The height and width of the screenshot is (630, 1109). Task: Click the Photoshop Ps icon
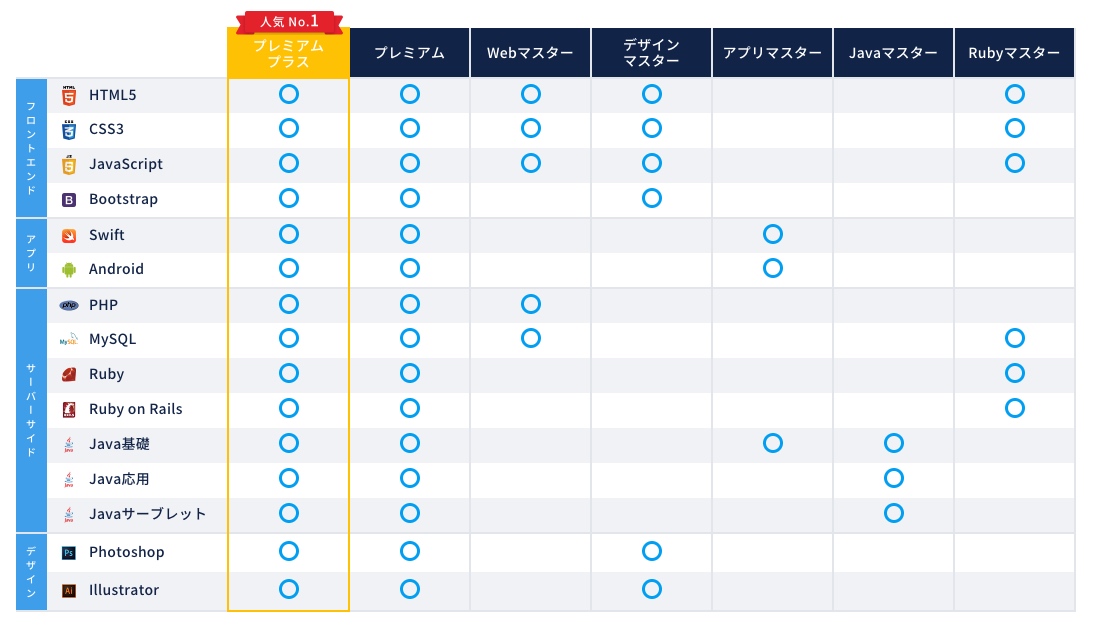point(69,553)
